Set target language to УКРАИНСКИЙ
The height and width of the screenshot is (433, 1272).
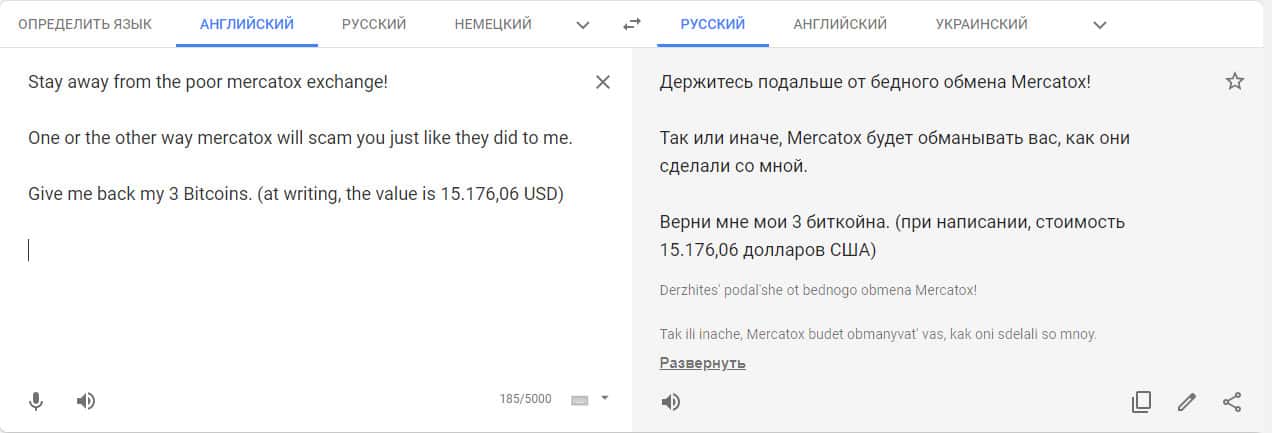click(981, 24)
